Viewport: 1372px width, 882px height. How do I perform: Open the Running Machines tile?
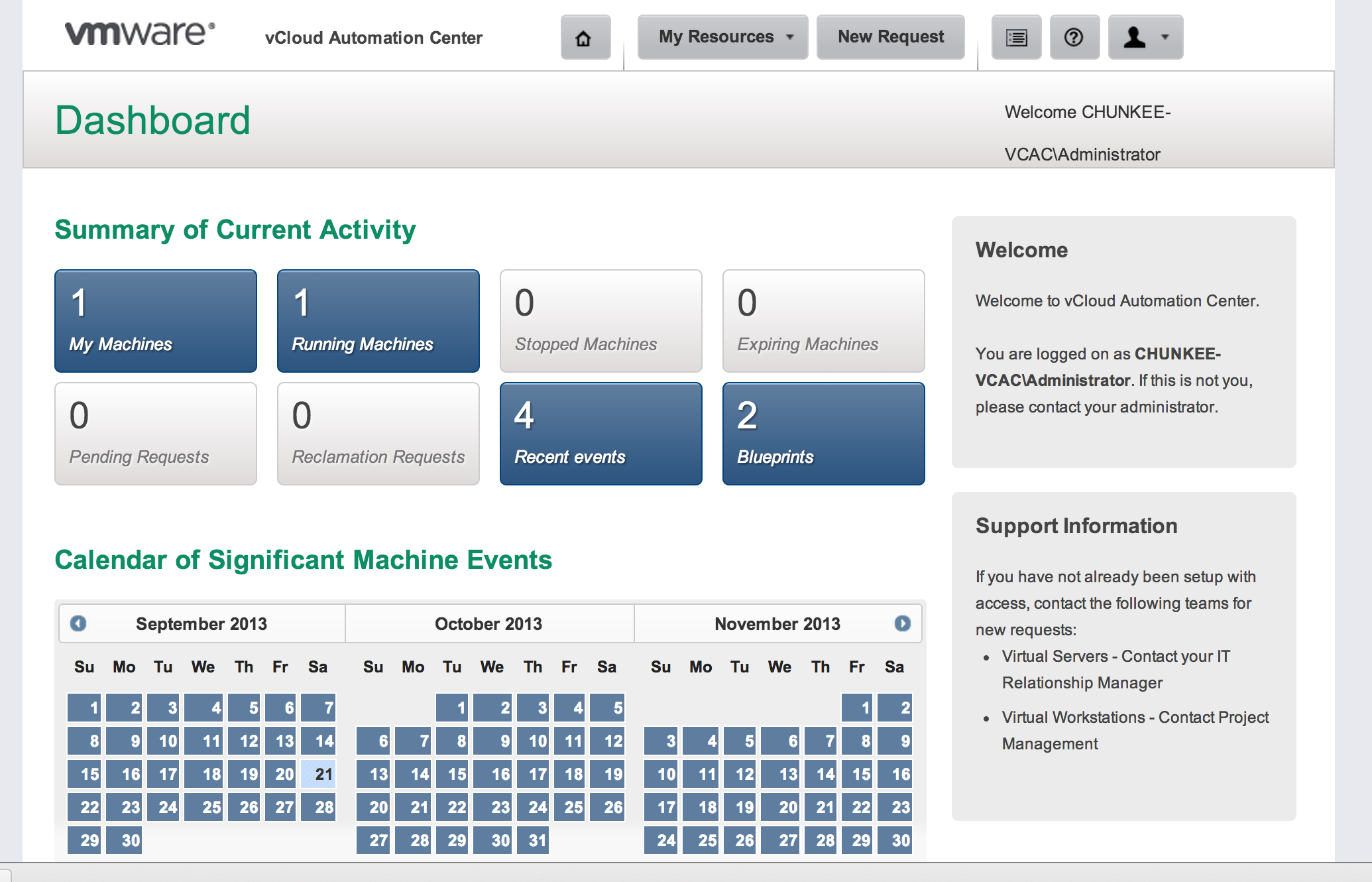[378, 321]
